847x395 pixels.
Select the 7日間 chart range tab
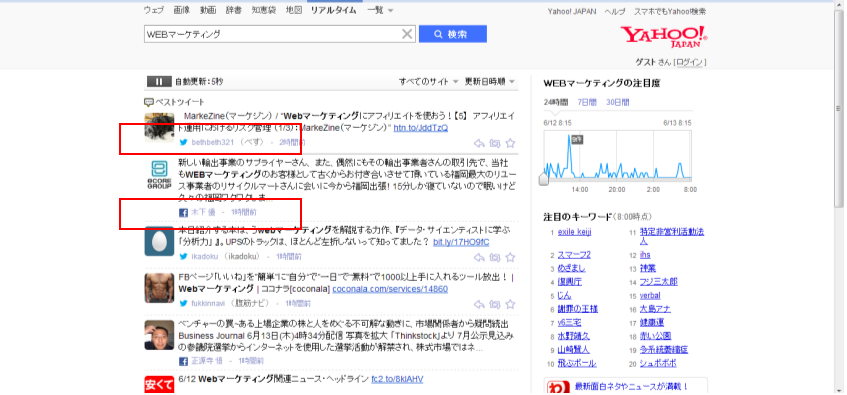pyautogui.click(x=587, y=102)
